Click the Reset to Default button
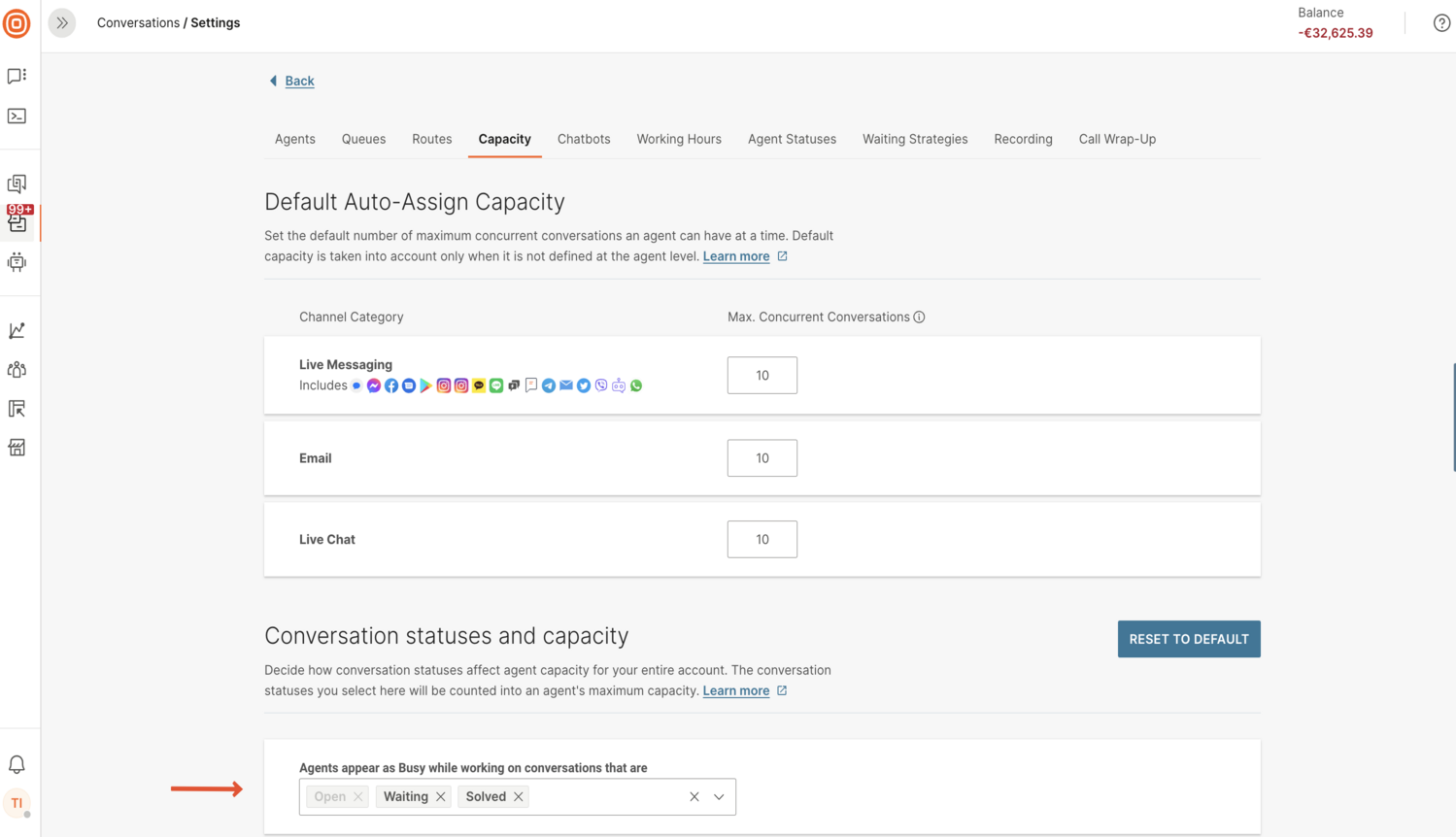This screenshot has width=1456, height=837. point(1189,639)
